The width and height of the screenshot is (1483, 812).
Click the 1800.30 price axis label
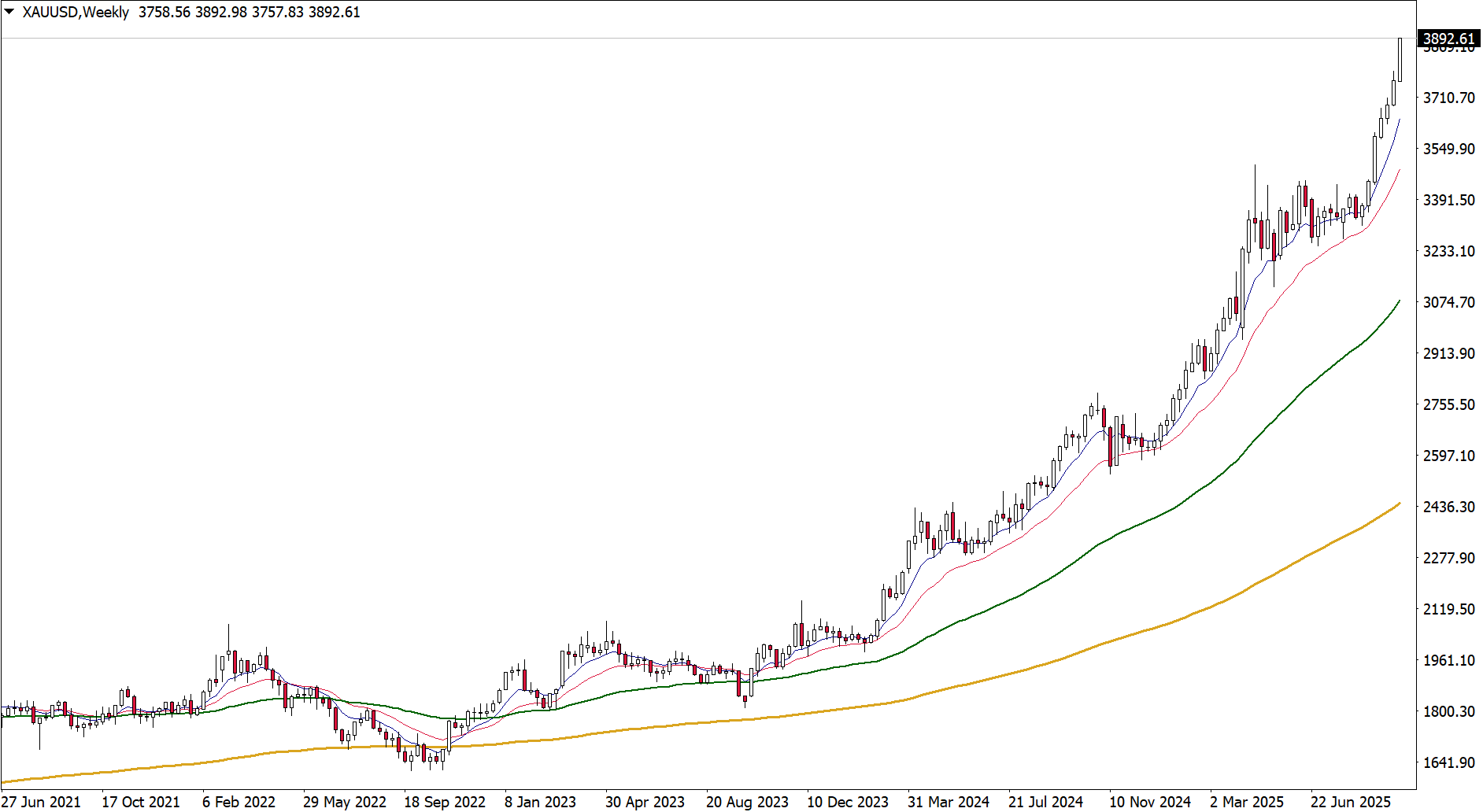pos(1448,711)
